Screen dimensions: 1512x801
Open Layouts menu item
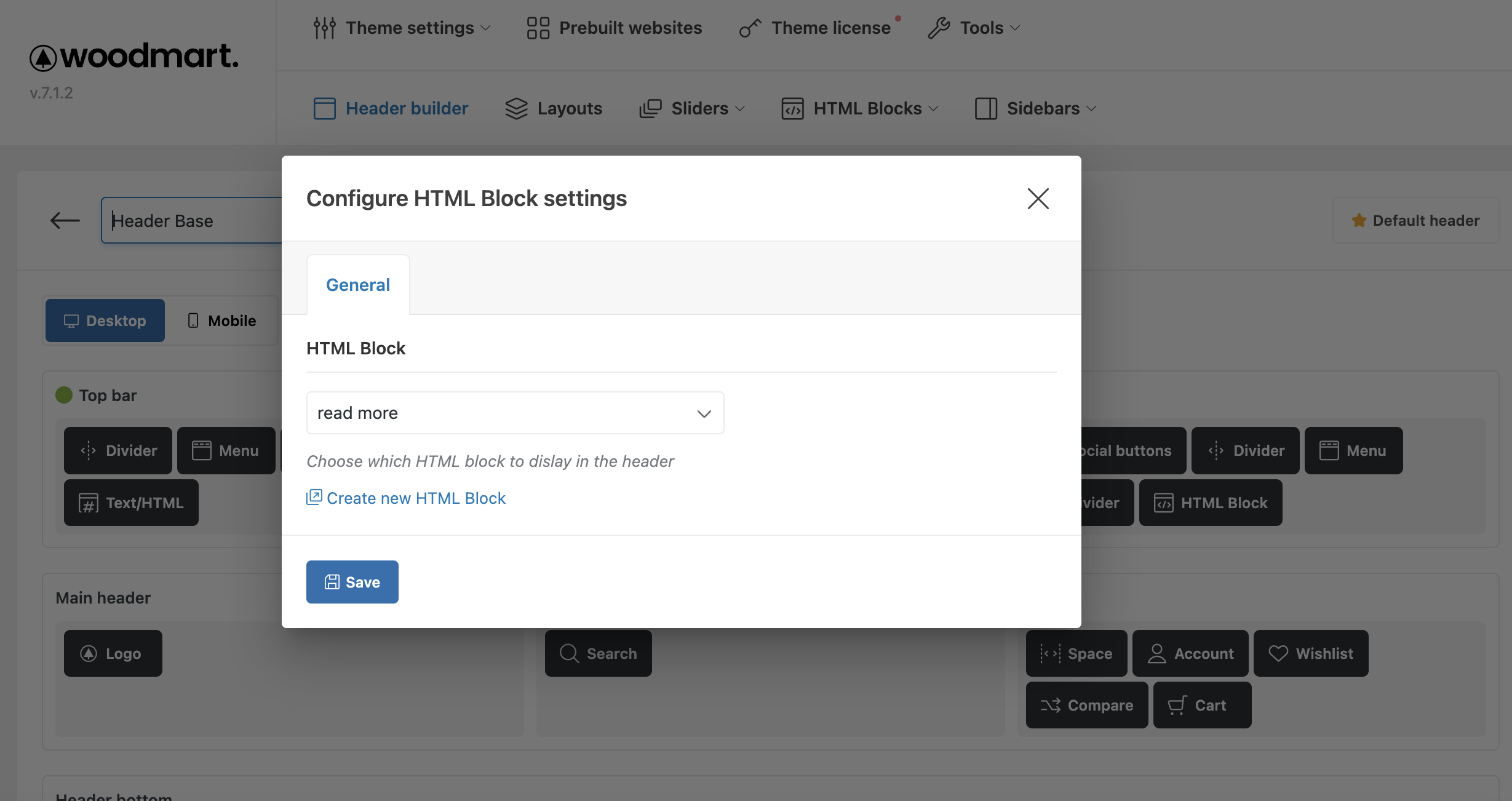[x=553, y=108]
